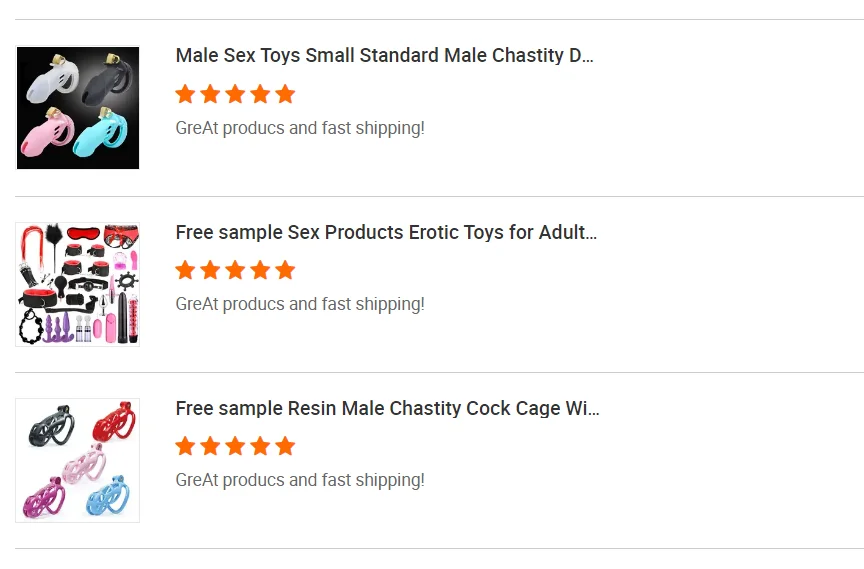Open the "Male Sex Toys Small Standard" title link

[385, 56]
